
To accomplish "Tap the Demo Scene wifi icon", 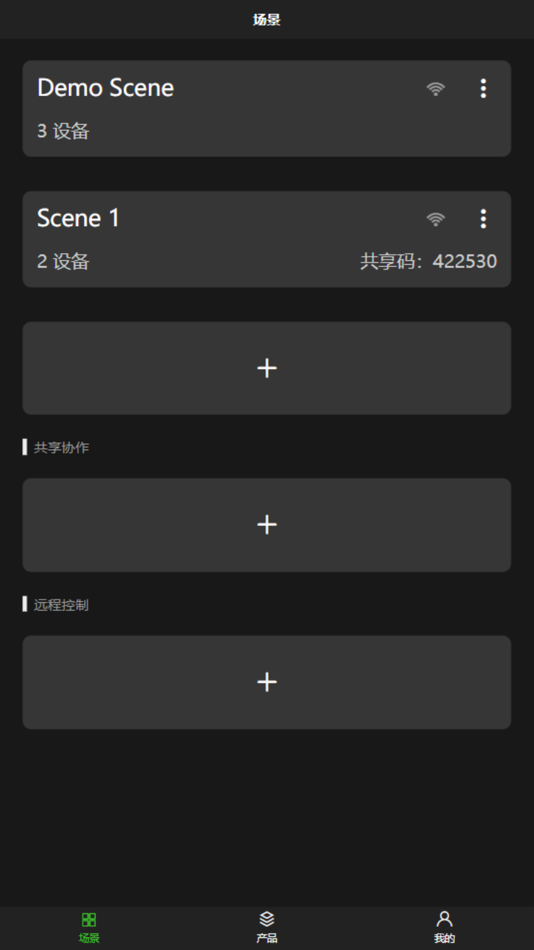I will point(435,89).
